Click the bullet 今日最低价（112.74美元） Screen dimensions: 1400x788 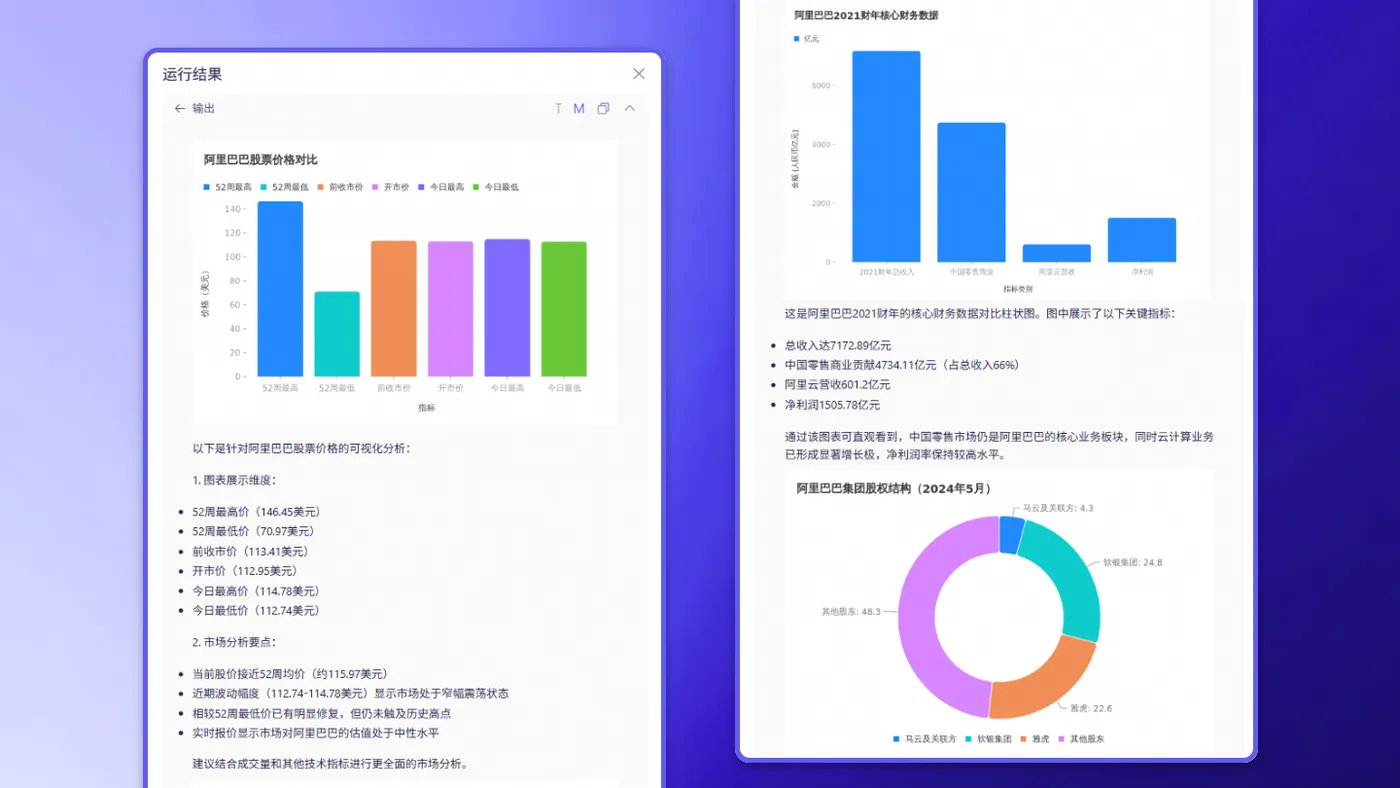click(x=257, y=610)
